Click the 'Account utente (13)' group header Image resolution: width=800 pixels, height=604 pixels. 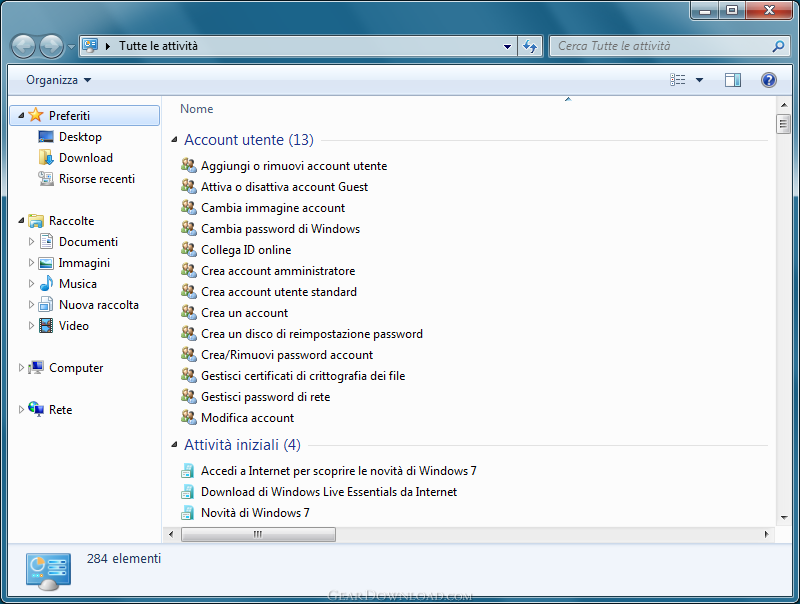tap(248, 140)
